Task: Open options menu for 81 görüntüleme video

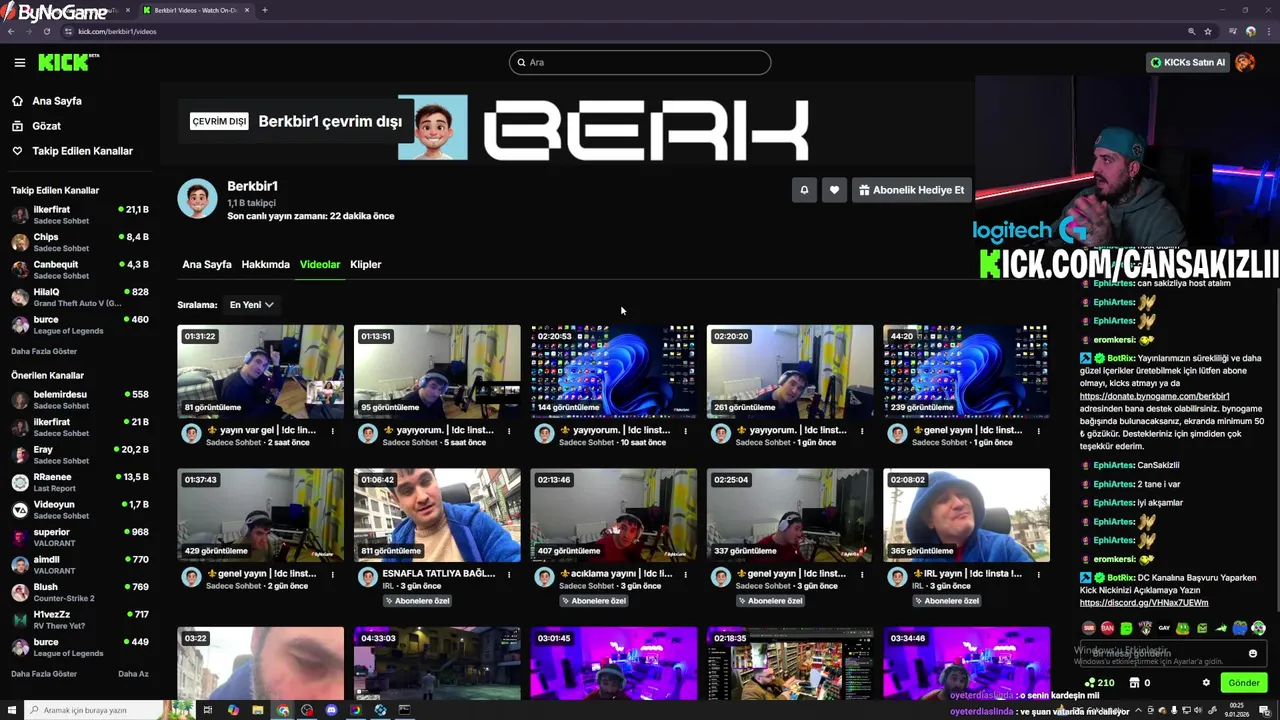Action: pos(333,432)
